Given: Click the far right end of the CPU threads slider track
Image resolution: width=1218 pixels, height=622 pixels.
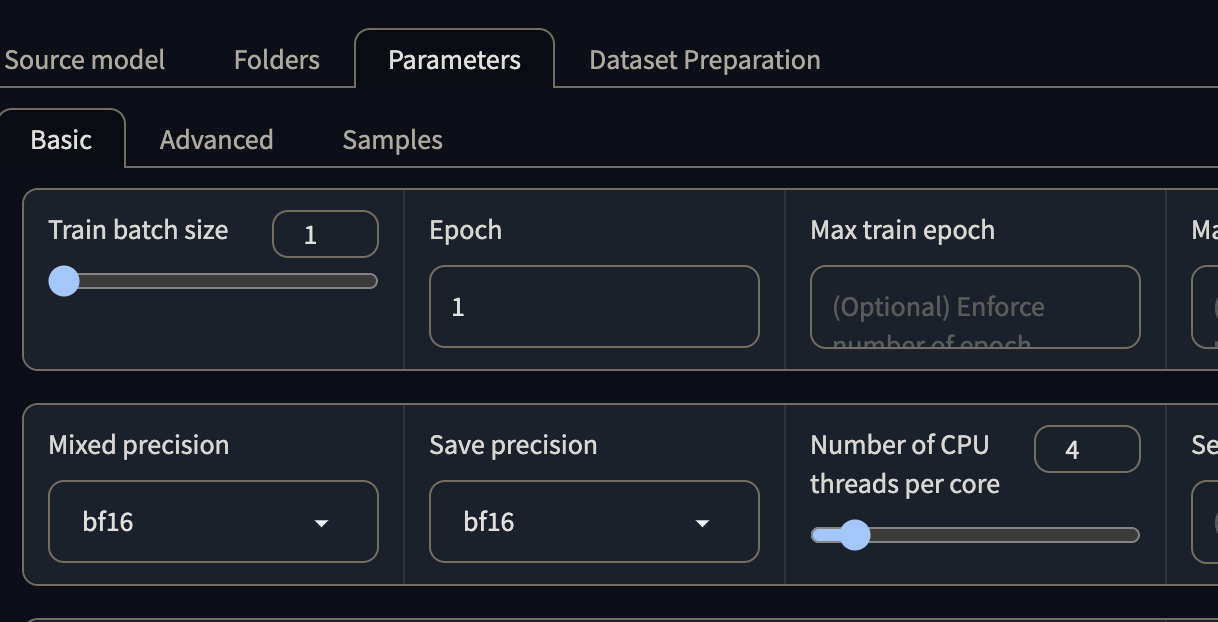Looking at the screenshot, I should click(x=1134, y=535).
